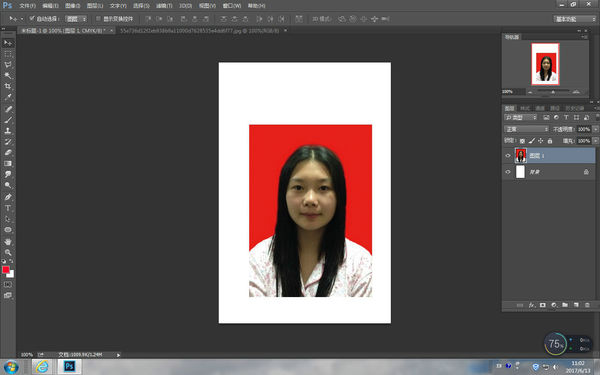Hide Background layer via eye icon

click(x=508, y=172)
